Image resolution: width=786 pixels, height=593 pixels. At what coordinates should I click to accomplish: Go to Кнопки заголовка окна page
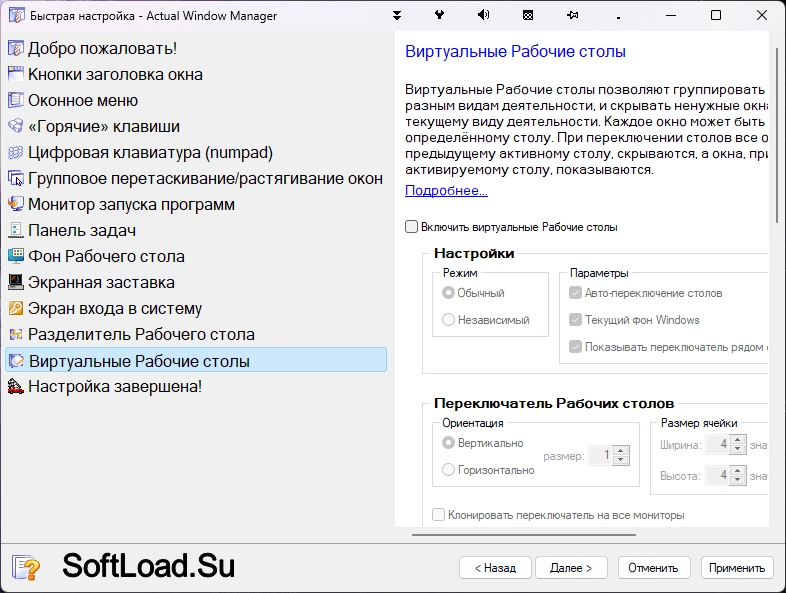[x=105, y=74]
